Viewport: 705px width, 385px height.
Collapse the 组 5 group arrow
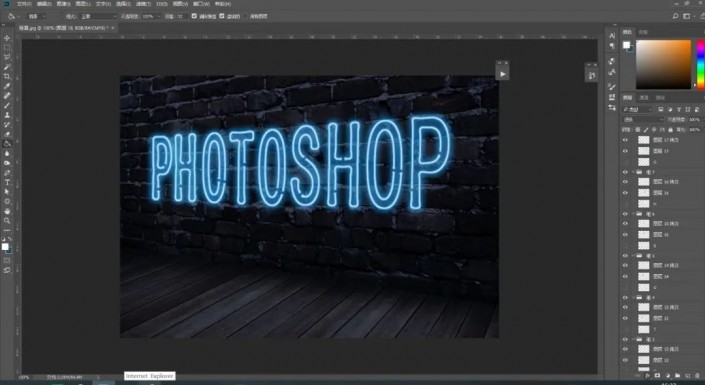point(634,255)
